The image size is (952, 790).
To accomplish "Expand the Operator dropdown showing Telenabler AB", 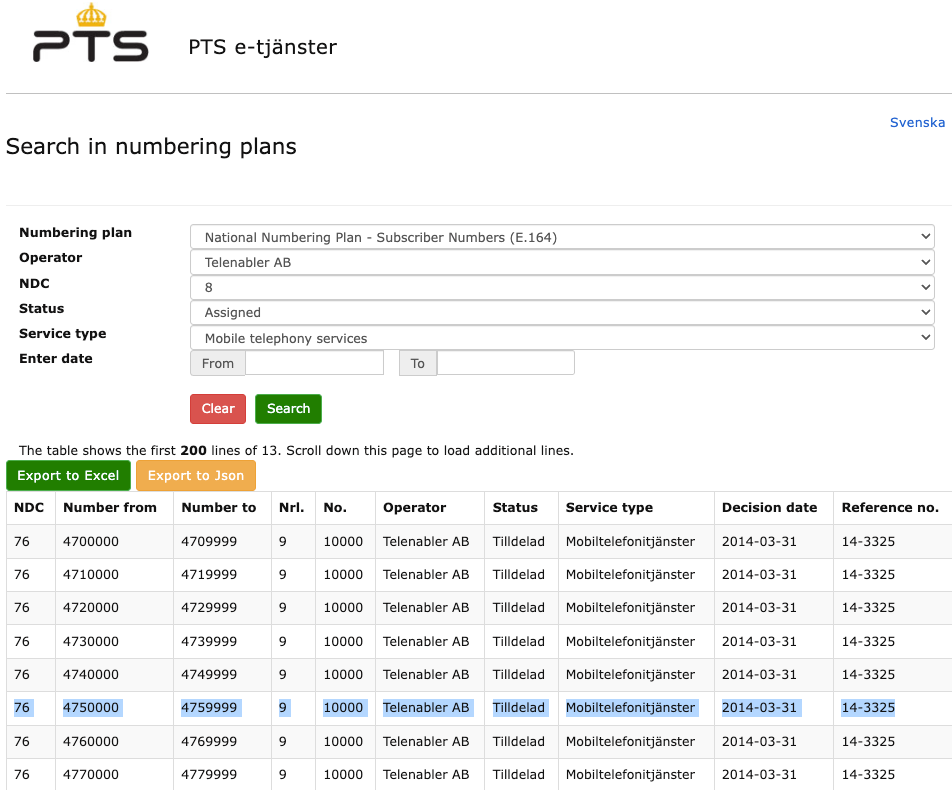I will pos(561,262).
